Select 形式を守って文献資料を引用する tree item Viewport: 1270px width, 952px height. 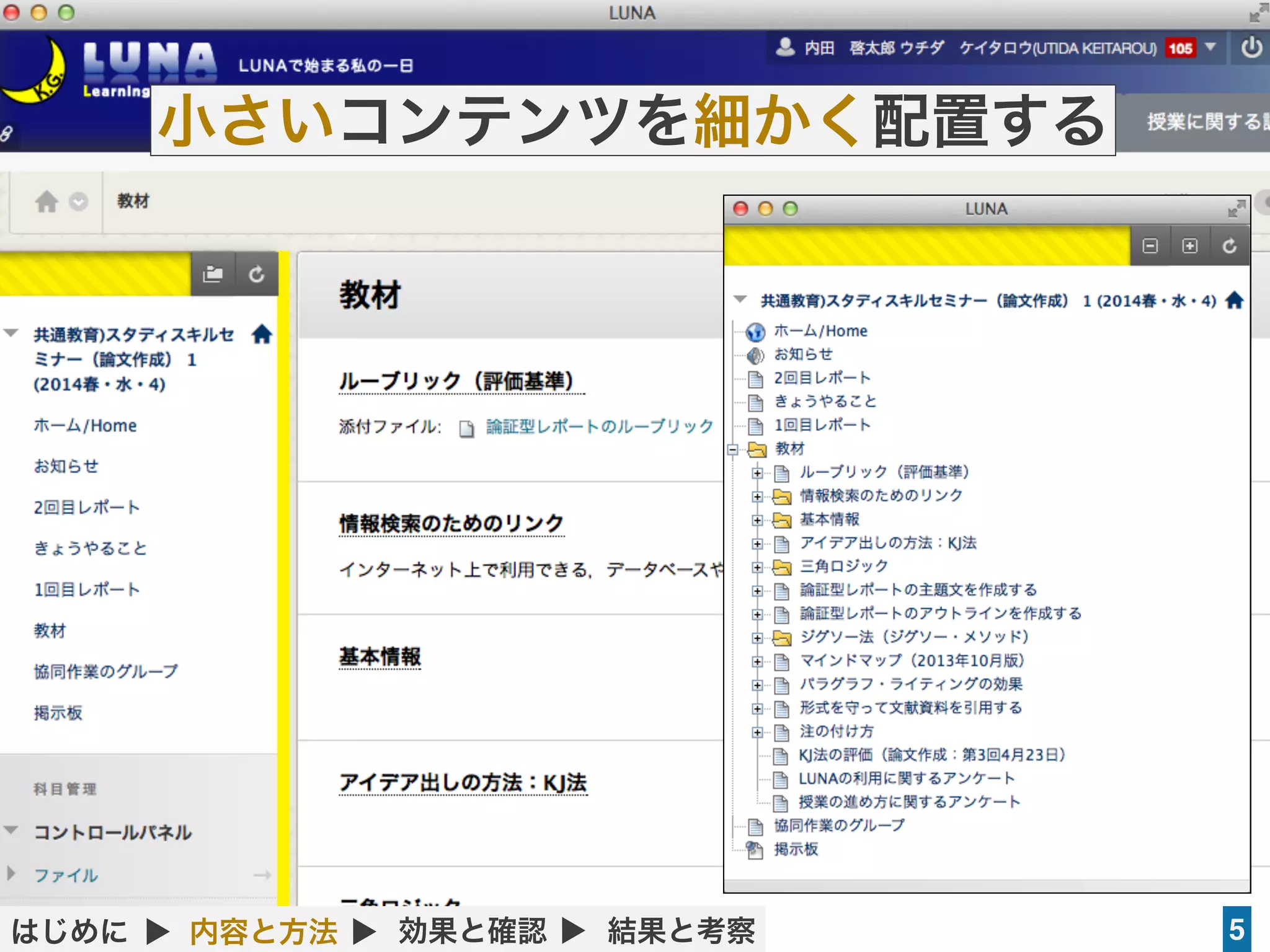(911, 708)
